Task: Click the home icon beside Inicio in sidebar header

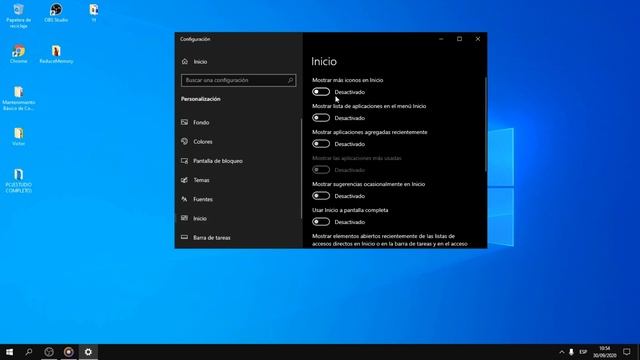Action: tap(185, 62)
